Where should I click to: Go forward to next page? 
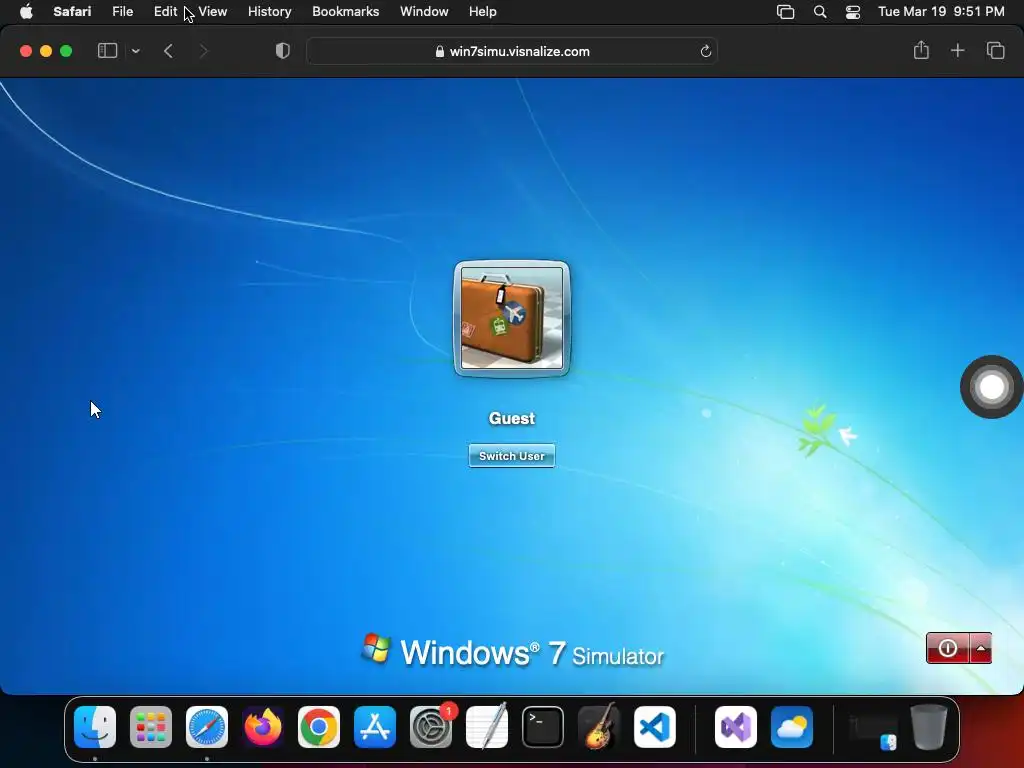pyautogui.click(x=203, y=51)
